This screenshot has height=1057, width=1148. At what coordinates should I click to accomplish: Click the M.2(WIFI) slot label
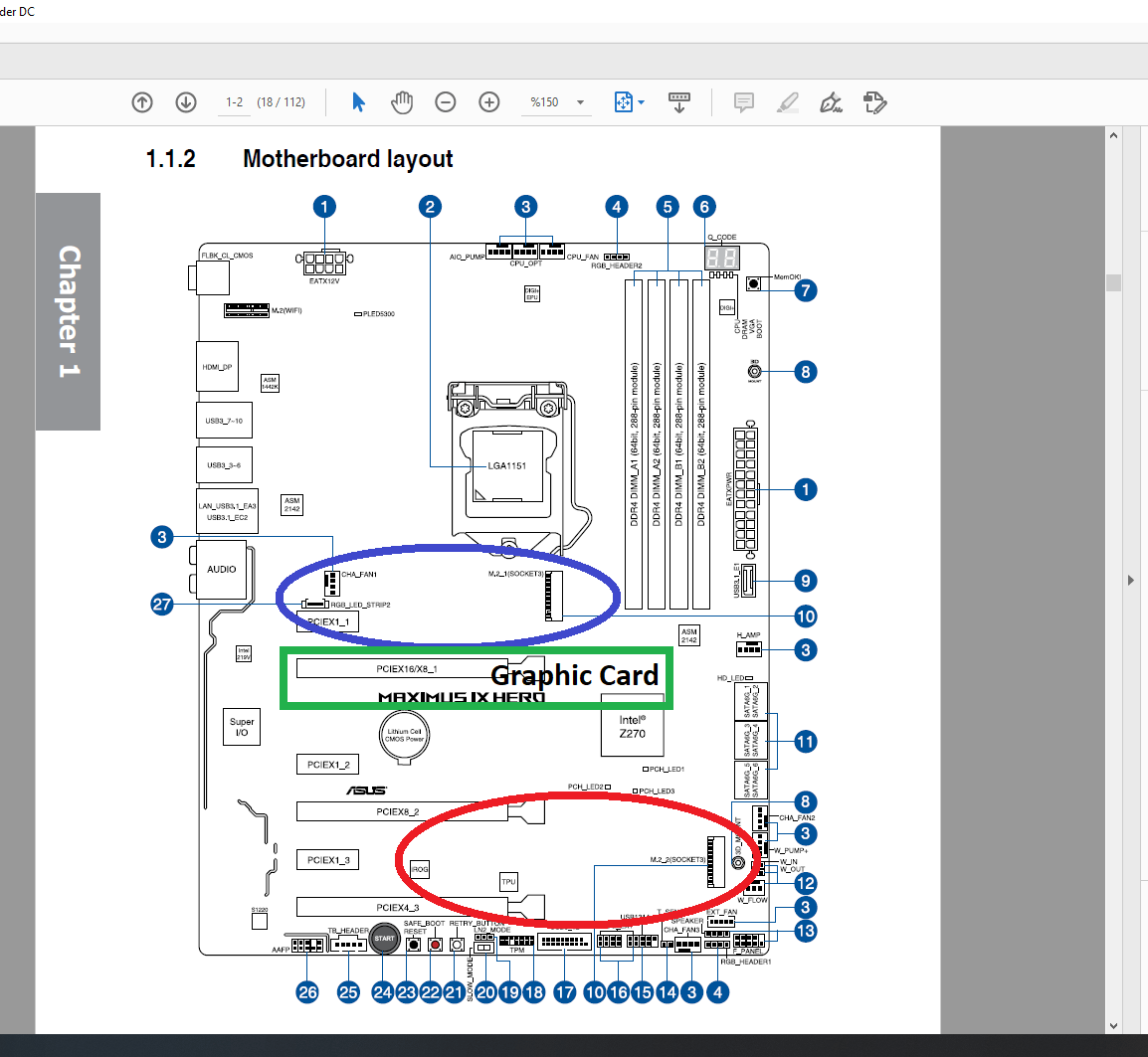[287, 310]
